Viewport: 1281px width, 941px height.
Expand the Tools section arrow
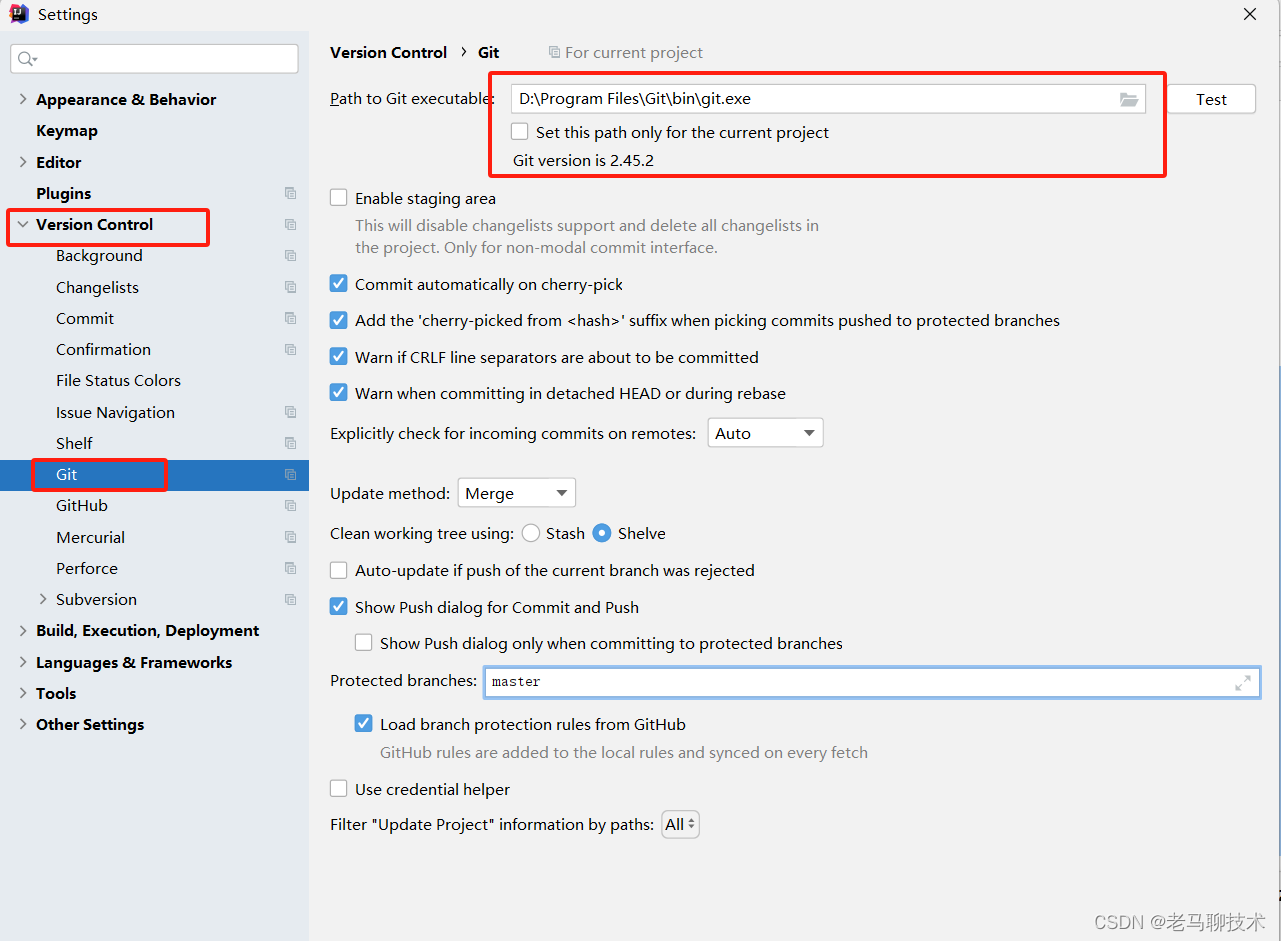pyautogui.click(x=23, y=693)
